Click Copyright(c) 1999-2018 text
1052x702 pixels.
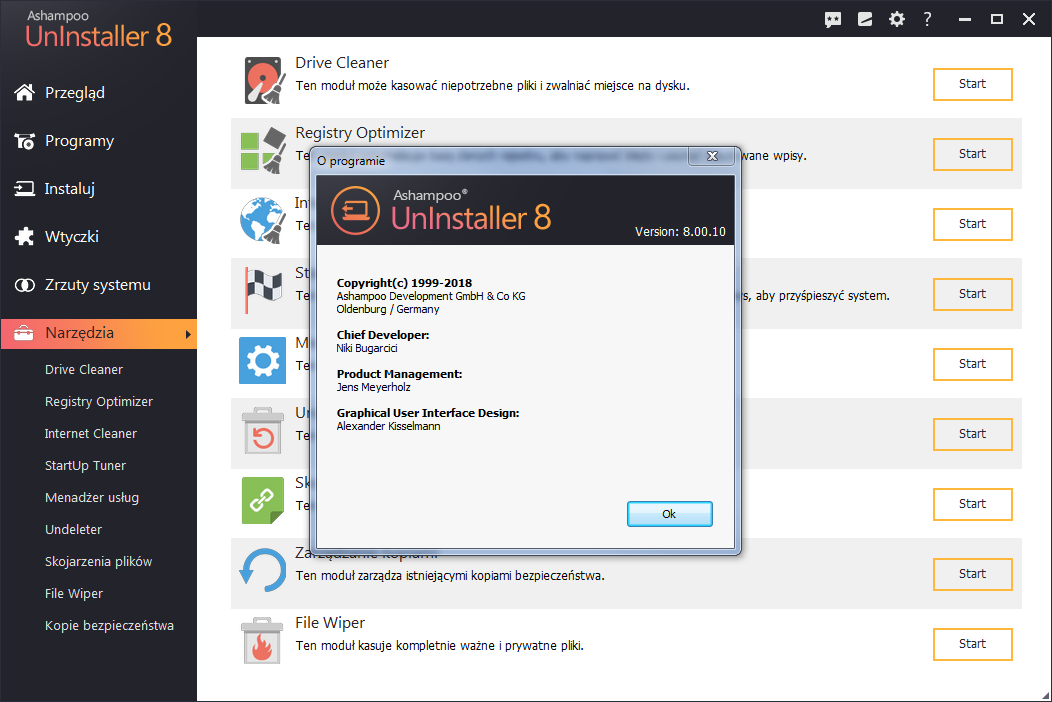pos(405,283)
